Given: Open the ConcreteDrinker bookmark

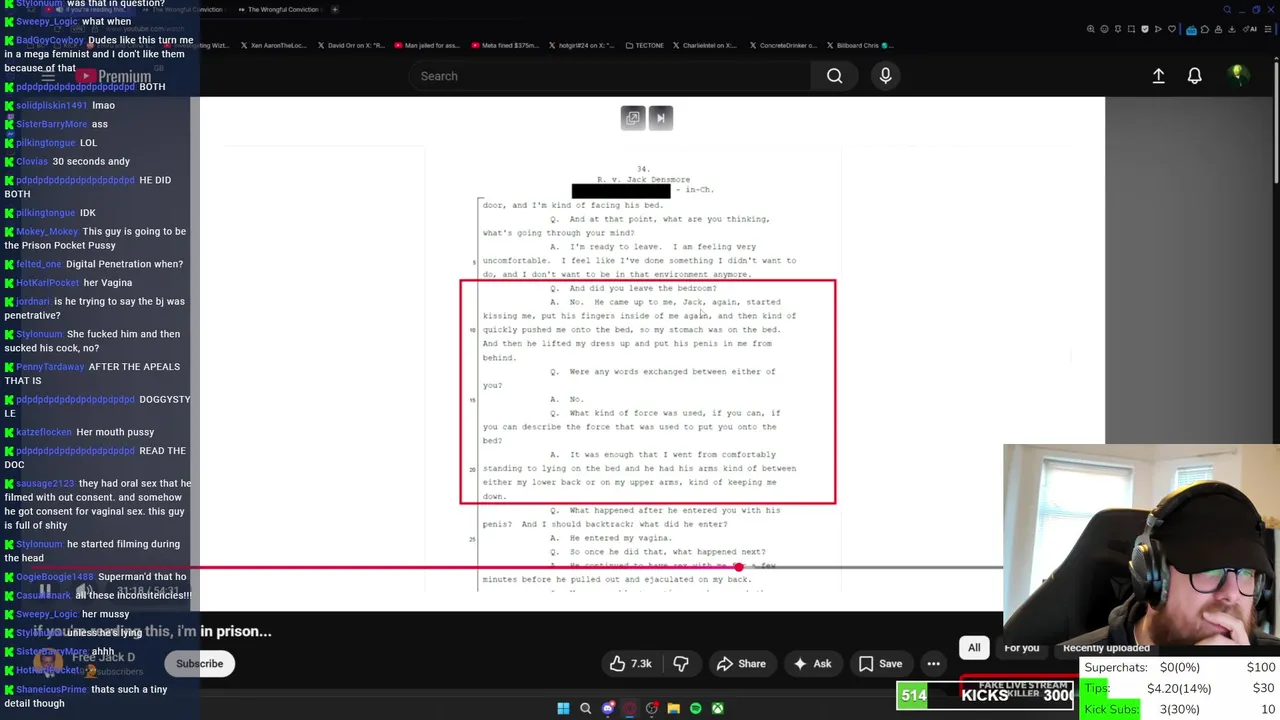Looking at the screenshot, I should tap(782, 45).
